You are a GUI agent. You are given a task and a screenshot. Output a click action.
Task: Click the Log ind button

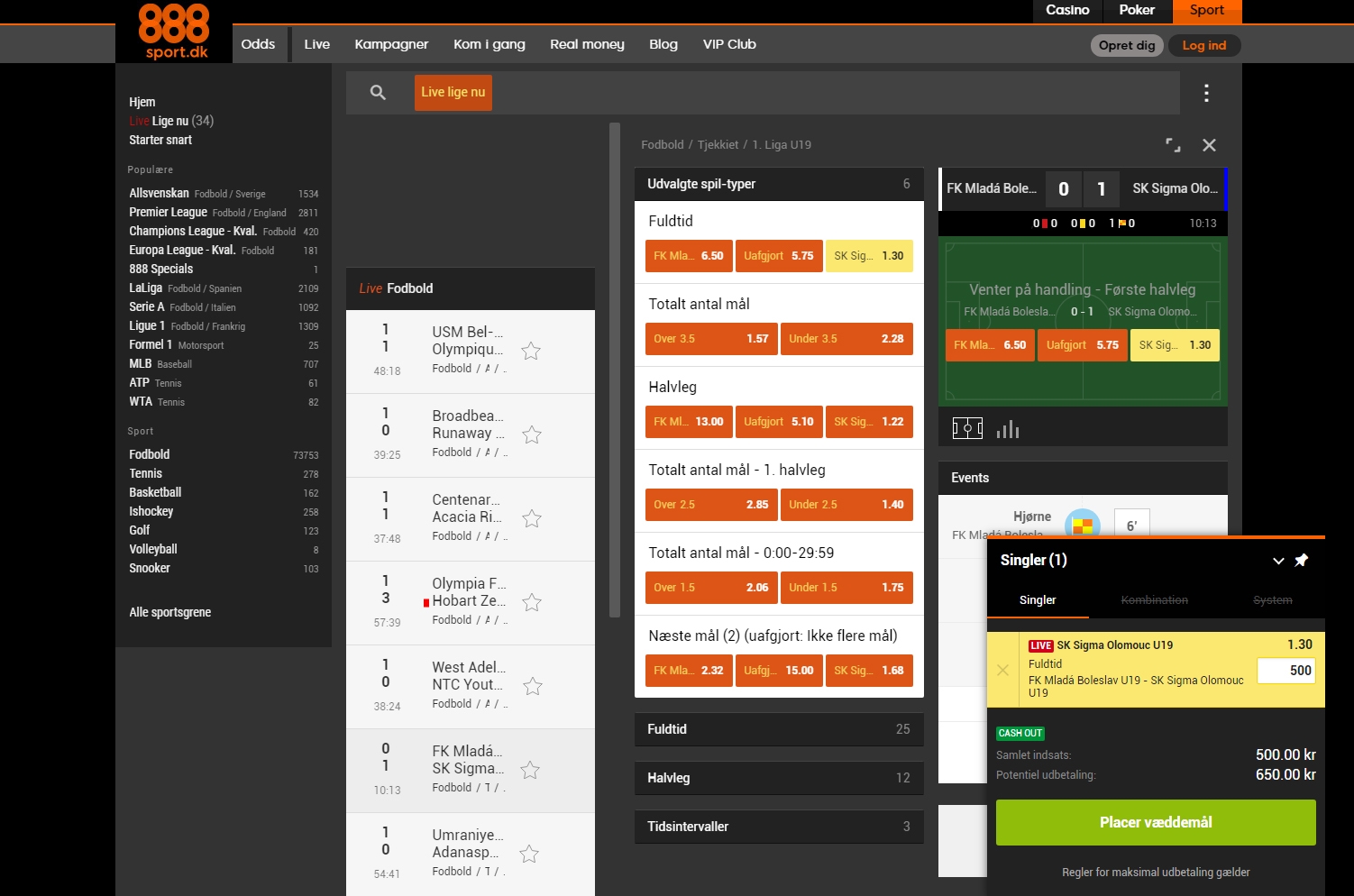point(1204,45)
